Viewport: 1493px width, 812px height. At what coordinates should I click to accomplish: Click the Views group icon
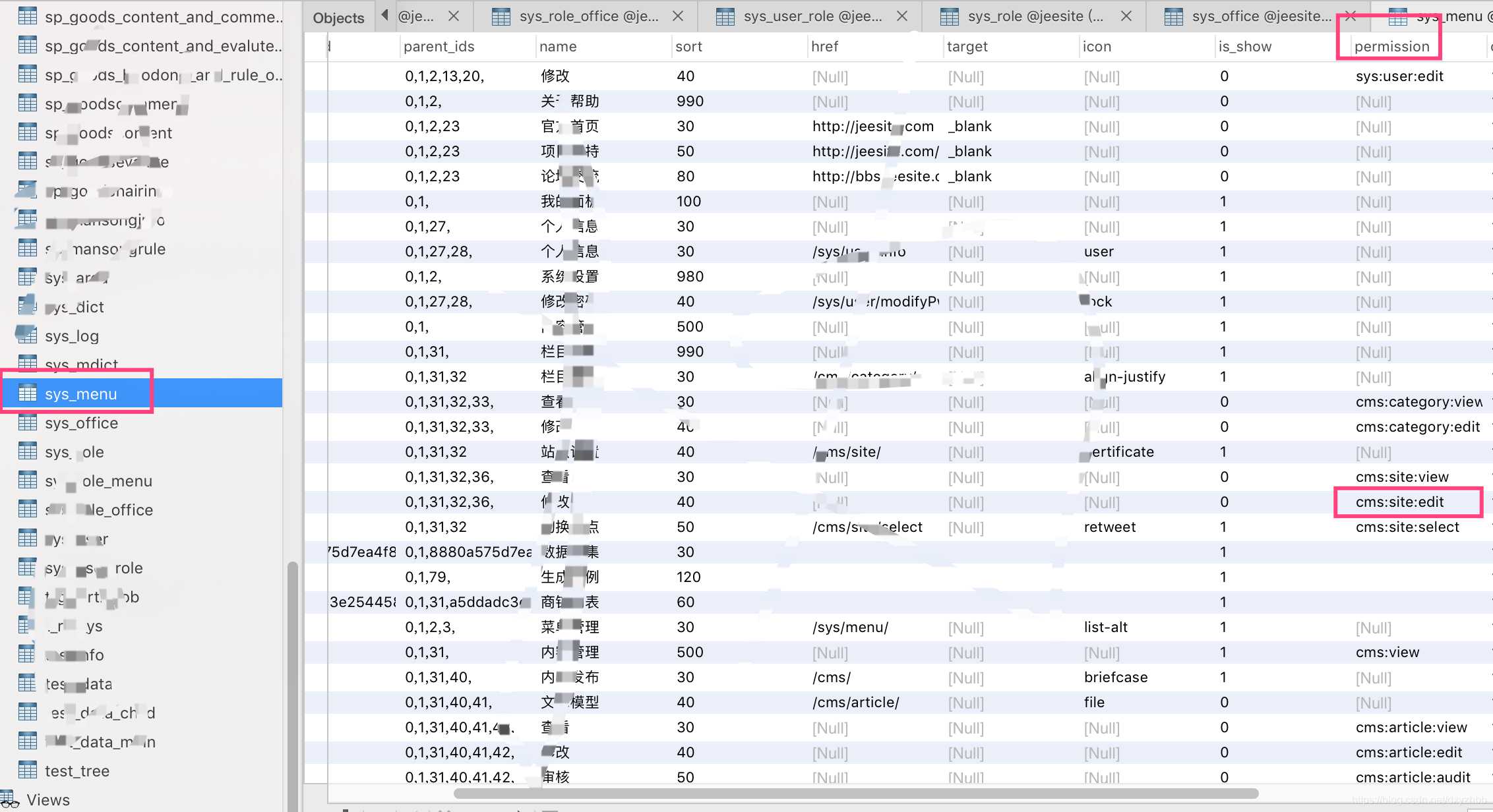click(10, 799)
